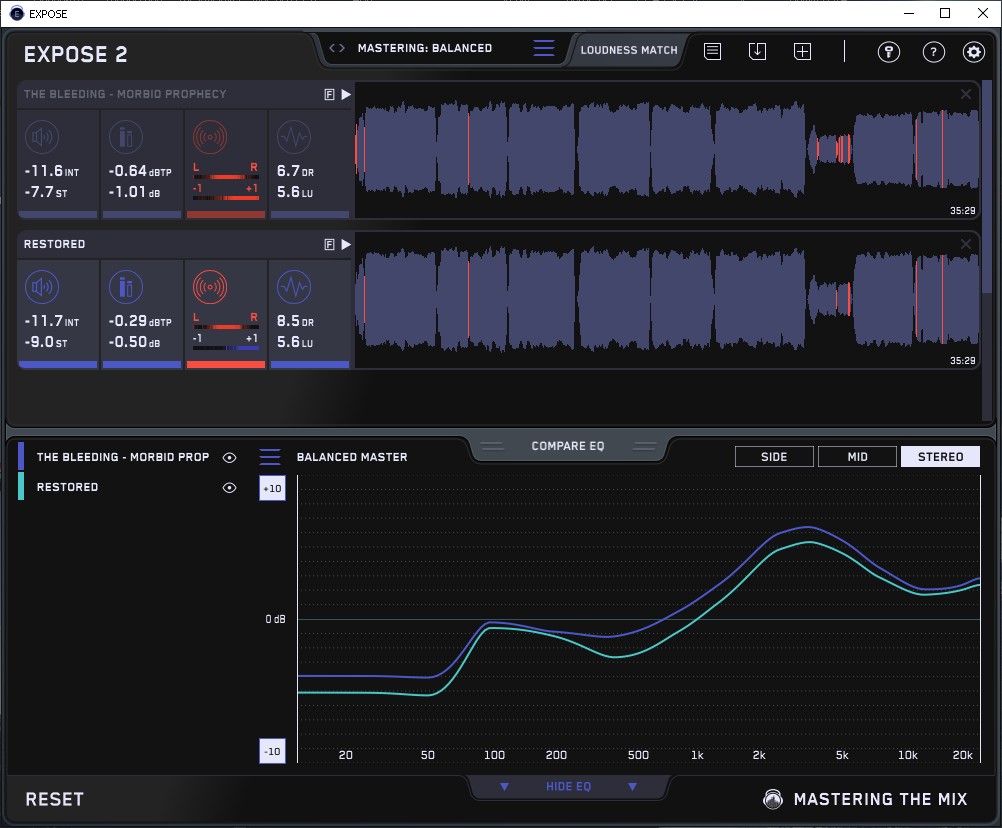Click the add track plus icon

[x=803, y=51]
